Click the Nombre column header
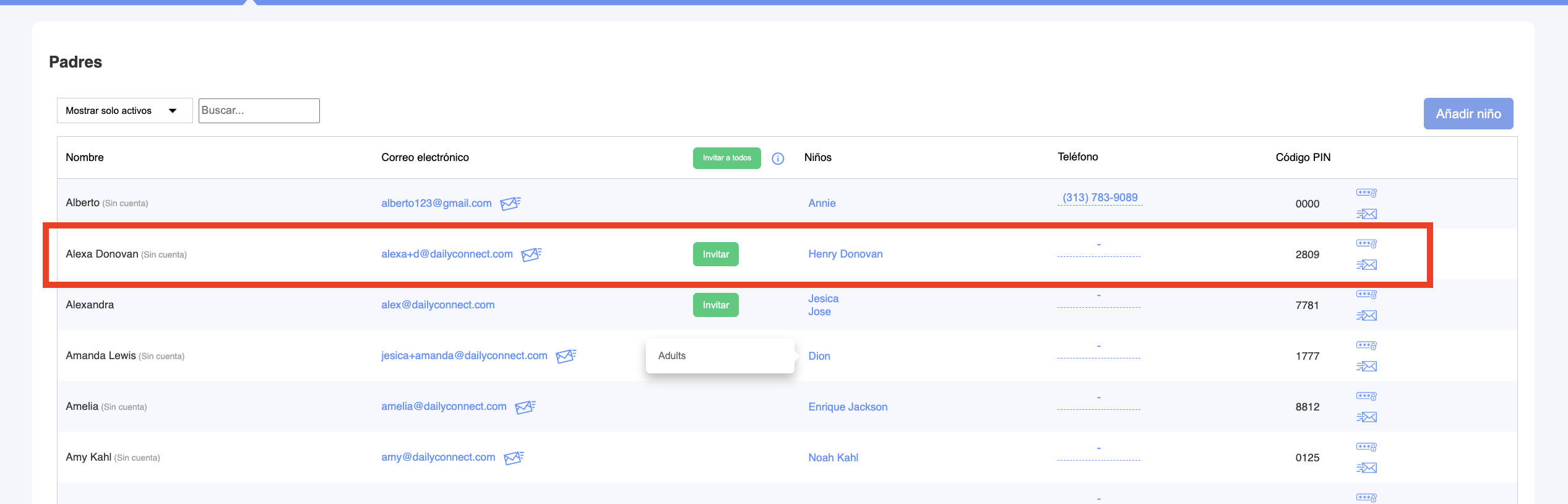 (x=85, y=157)
